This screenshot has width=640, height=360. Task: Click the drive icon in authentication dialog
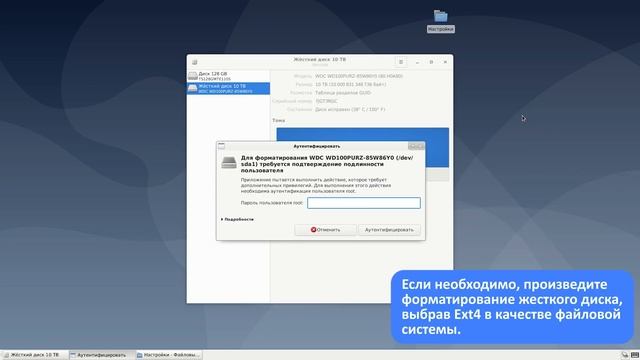[229, 162]
